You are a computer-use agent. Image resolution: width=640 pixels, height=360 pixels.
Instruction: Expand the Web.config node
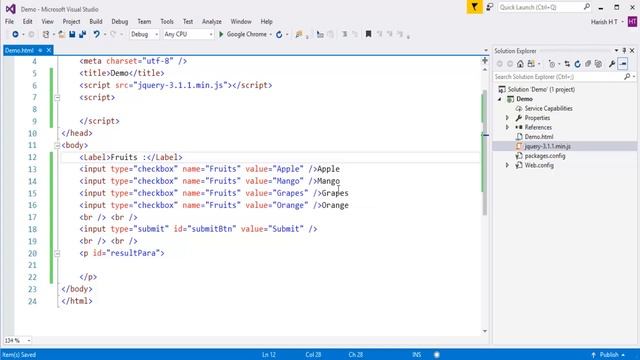(507, 165)
